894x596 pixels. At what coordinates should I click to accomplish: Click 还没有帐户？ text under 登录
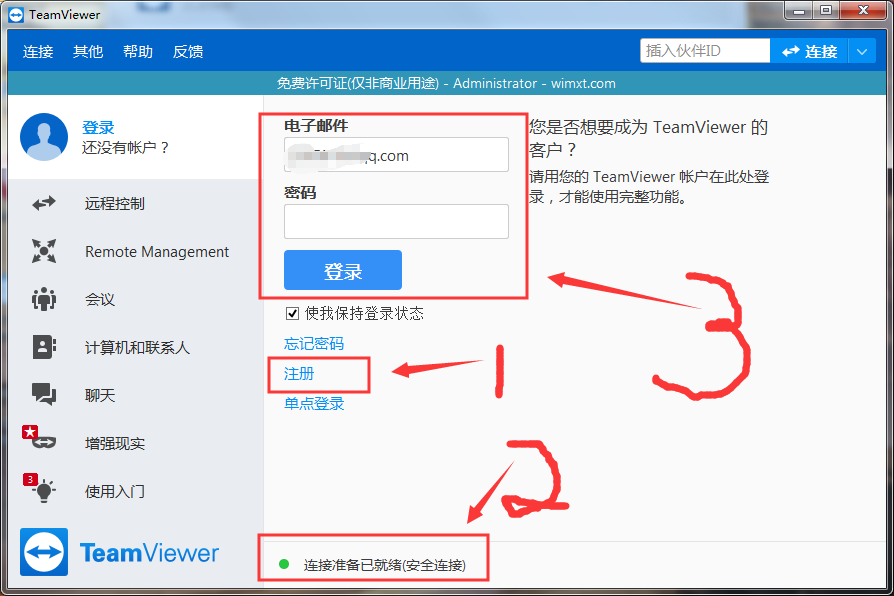[125, 148]
